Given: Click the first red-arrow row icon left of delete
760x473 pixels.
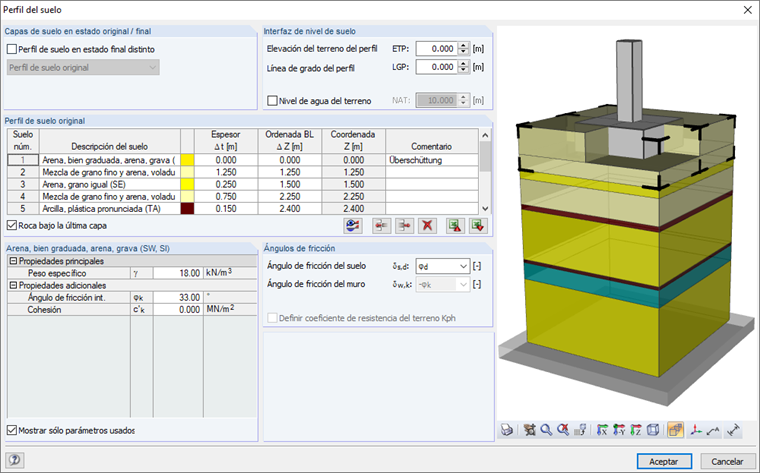Looking at the screenshot, I should [381, 226].
